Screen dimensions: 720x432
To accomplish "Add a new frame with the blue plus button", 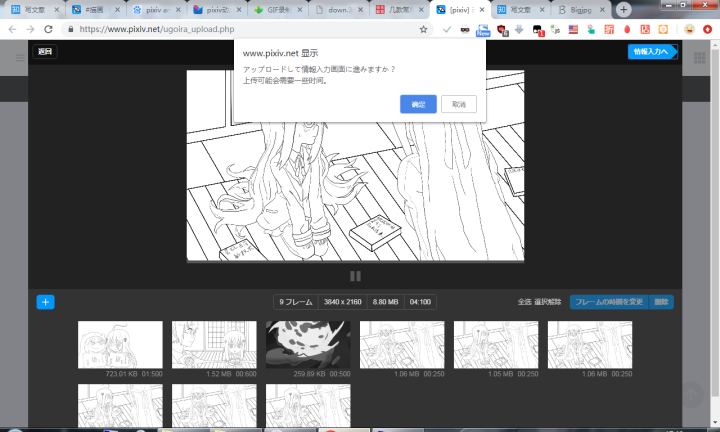I will pyautogui.click(x=45, y=302).
